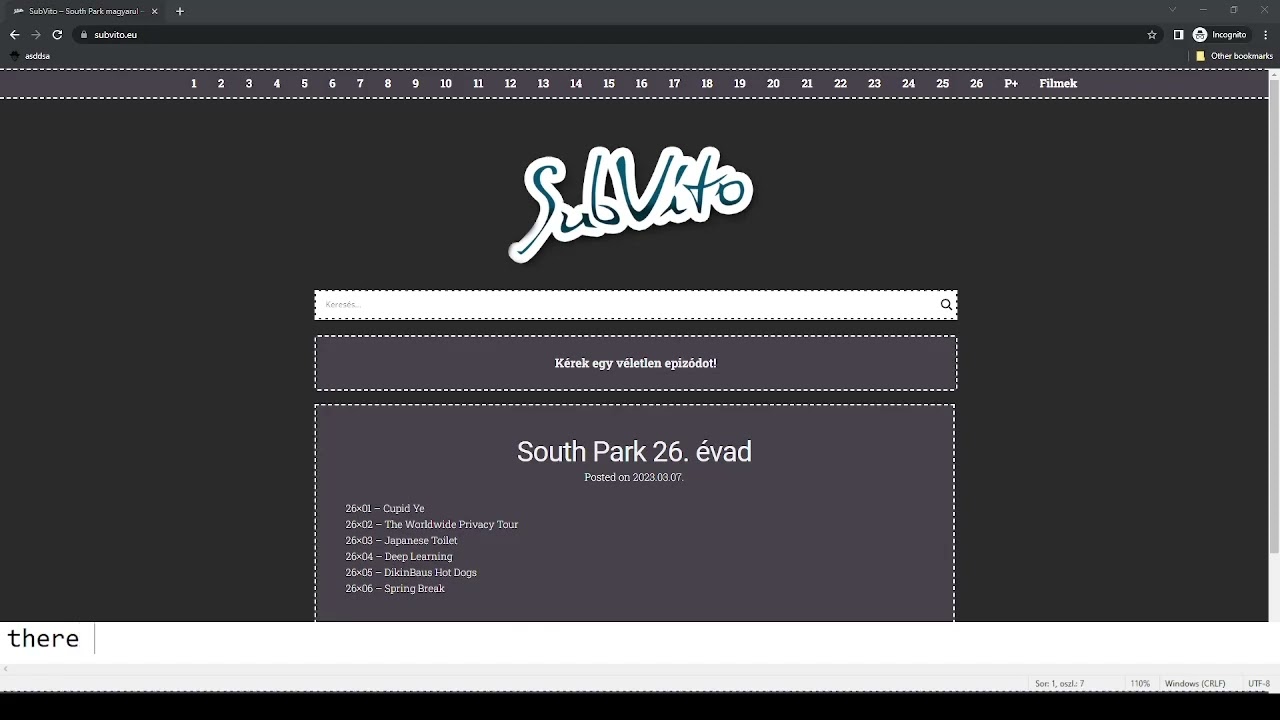Open season 25 in top menu
The height and width of the screenshot is (720, 1280).
(x=942, y=83)
